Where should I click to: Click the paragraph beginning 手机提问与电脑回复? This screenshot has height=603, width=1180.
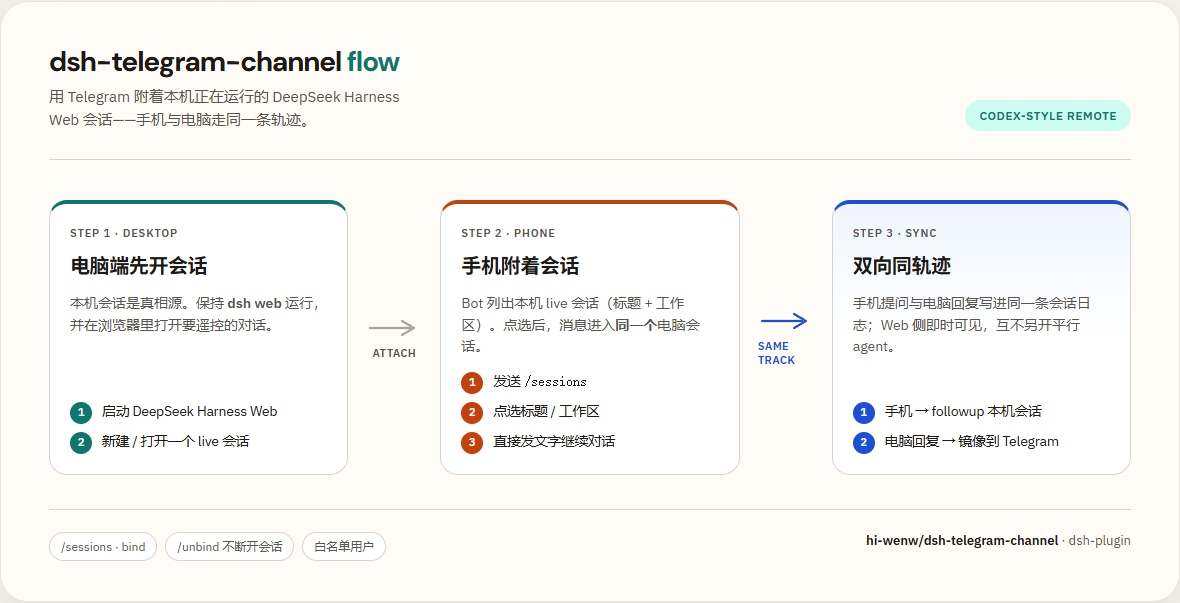pos(972,324)
